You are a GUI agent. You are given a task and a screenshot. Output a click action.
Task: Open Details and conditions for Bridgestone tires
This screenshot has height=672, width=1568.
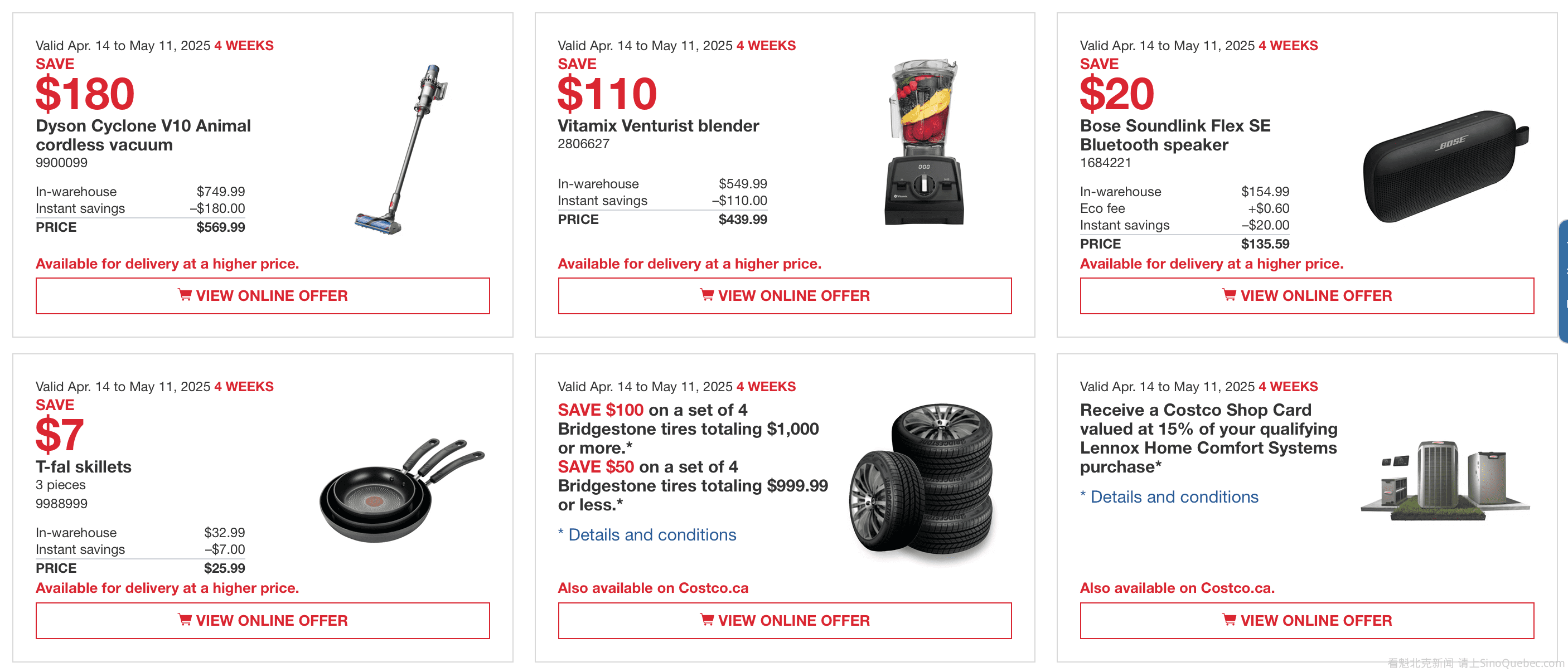[651, 534]
